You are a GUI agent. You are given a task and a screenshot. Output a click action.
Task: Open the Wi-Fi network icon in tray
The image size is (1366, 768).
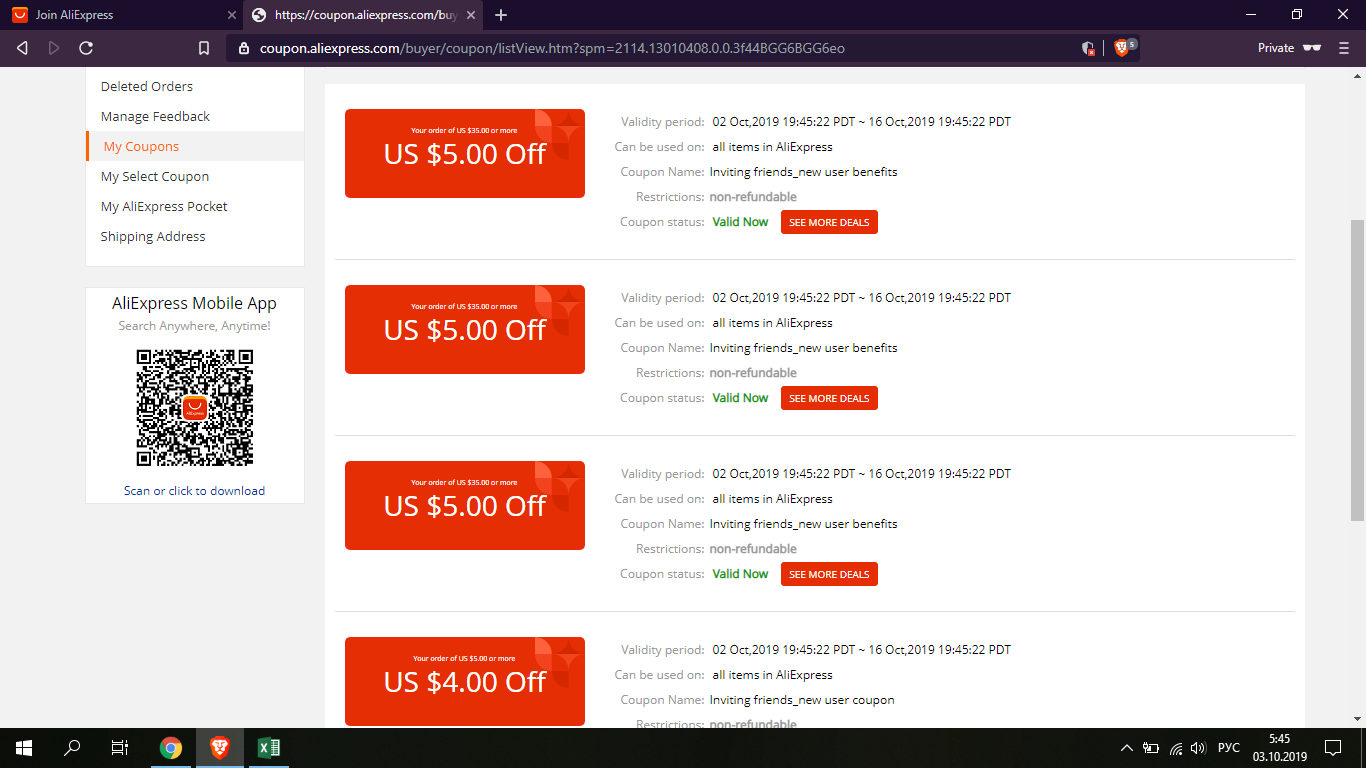1176,748
